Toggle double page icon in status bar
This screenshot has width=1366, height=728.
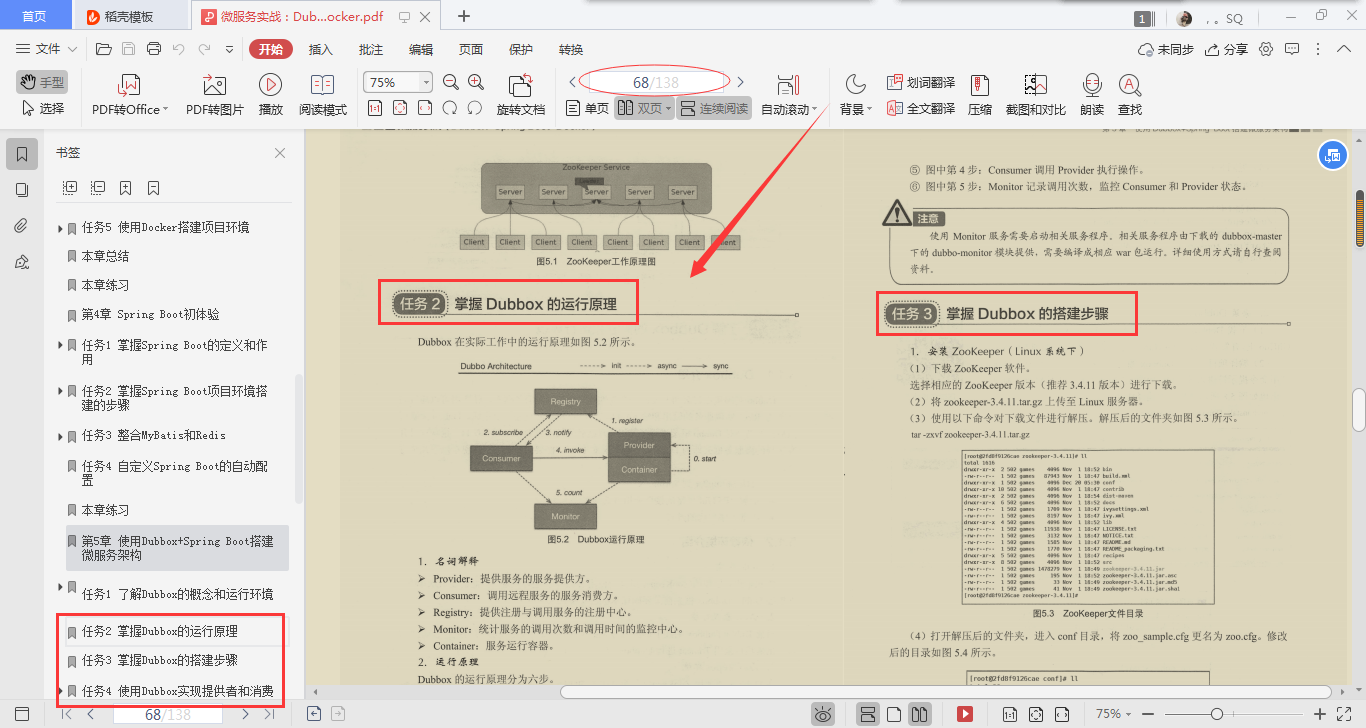pos(920,714)
